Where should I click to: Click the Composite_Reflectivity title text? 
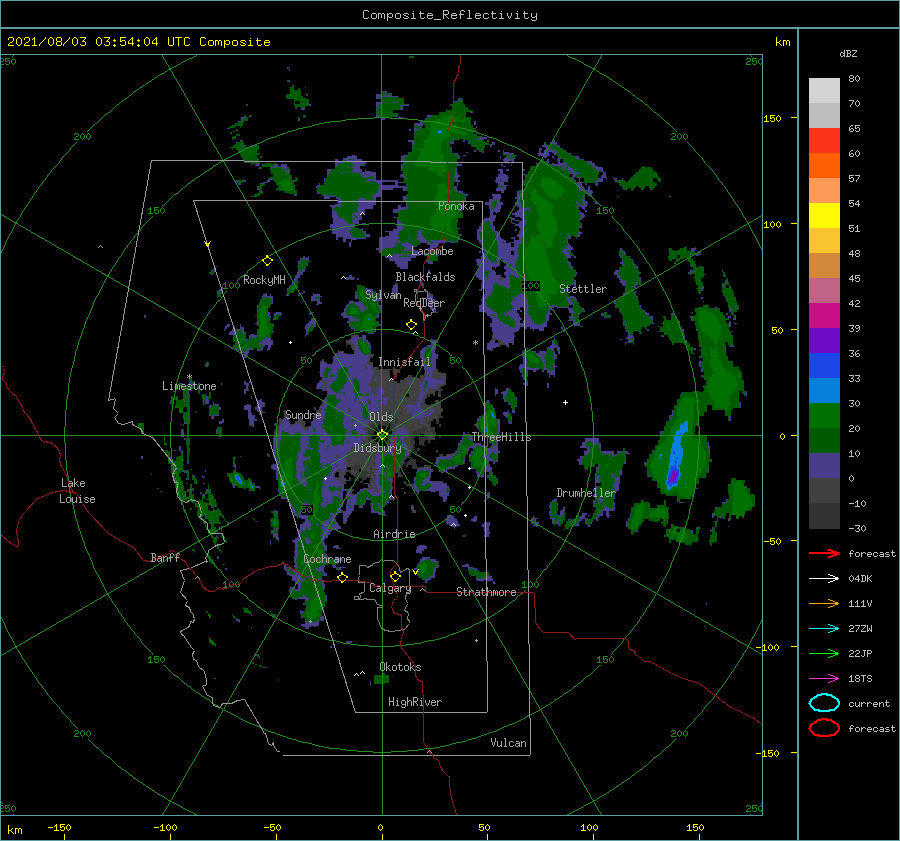[x=450, y=15]
